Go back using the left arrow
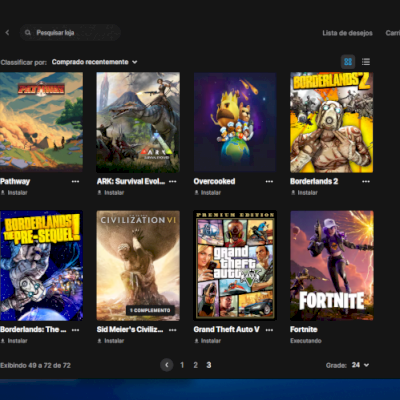 click(x=7, y=33)
